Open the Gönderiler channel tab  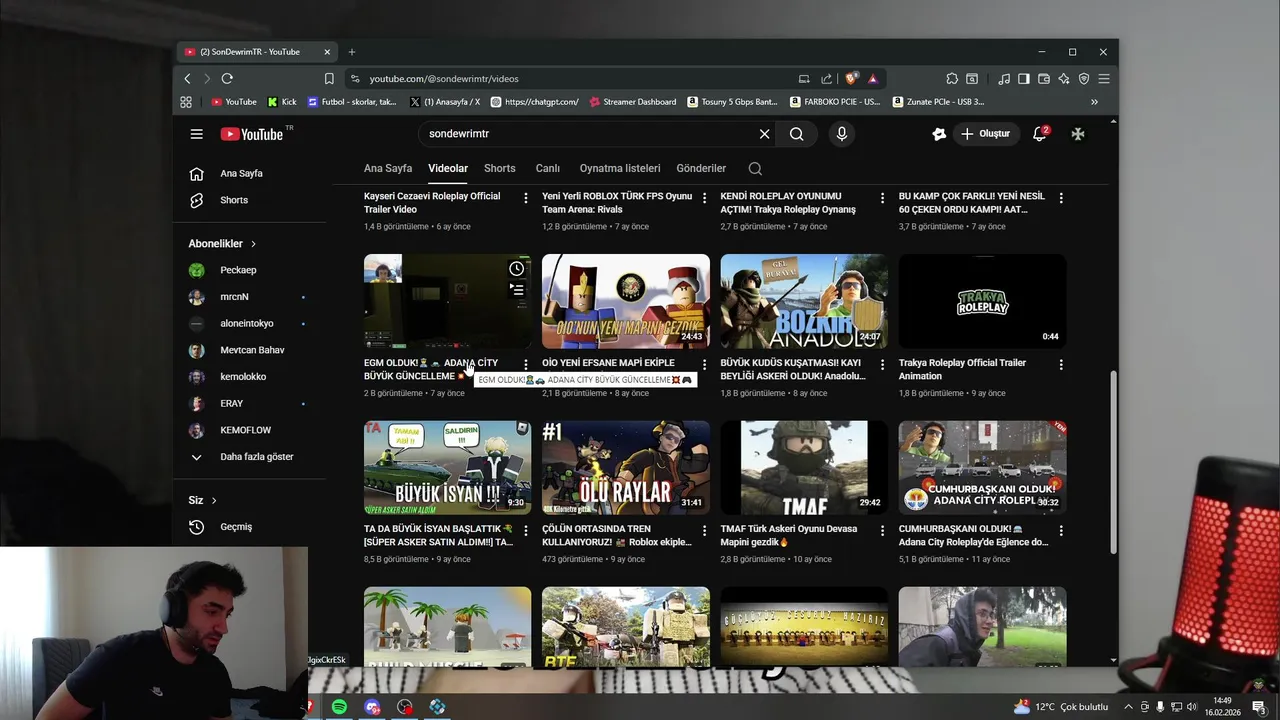tap(701, 169)
